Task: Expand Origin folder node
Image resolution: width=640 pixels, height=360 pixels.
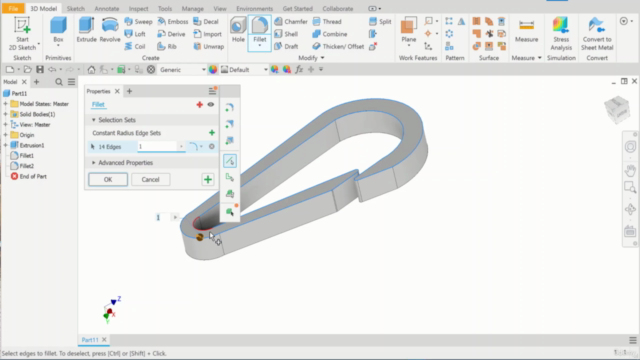Action: coord(5,135)
